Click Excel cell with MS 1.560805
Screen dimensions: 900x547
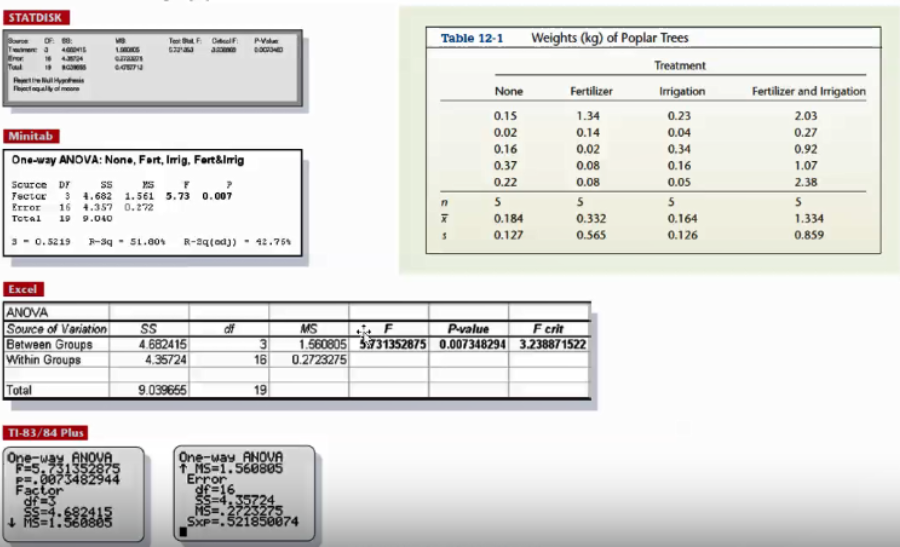tap(309, 344)
